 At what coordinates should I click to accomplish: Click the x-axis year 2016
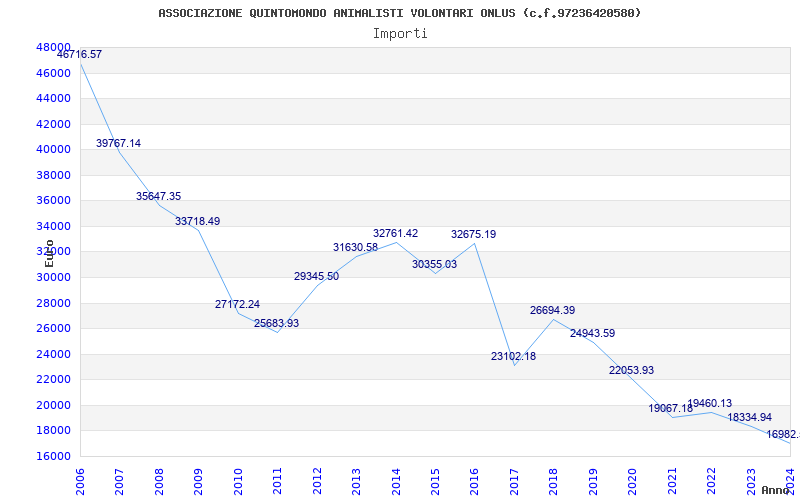tap(474, 482)
